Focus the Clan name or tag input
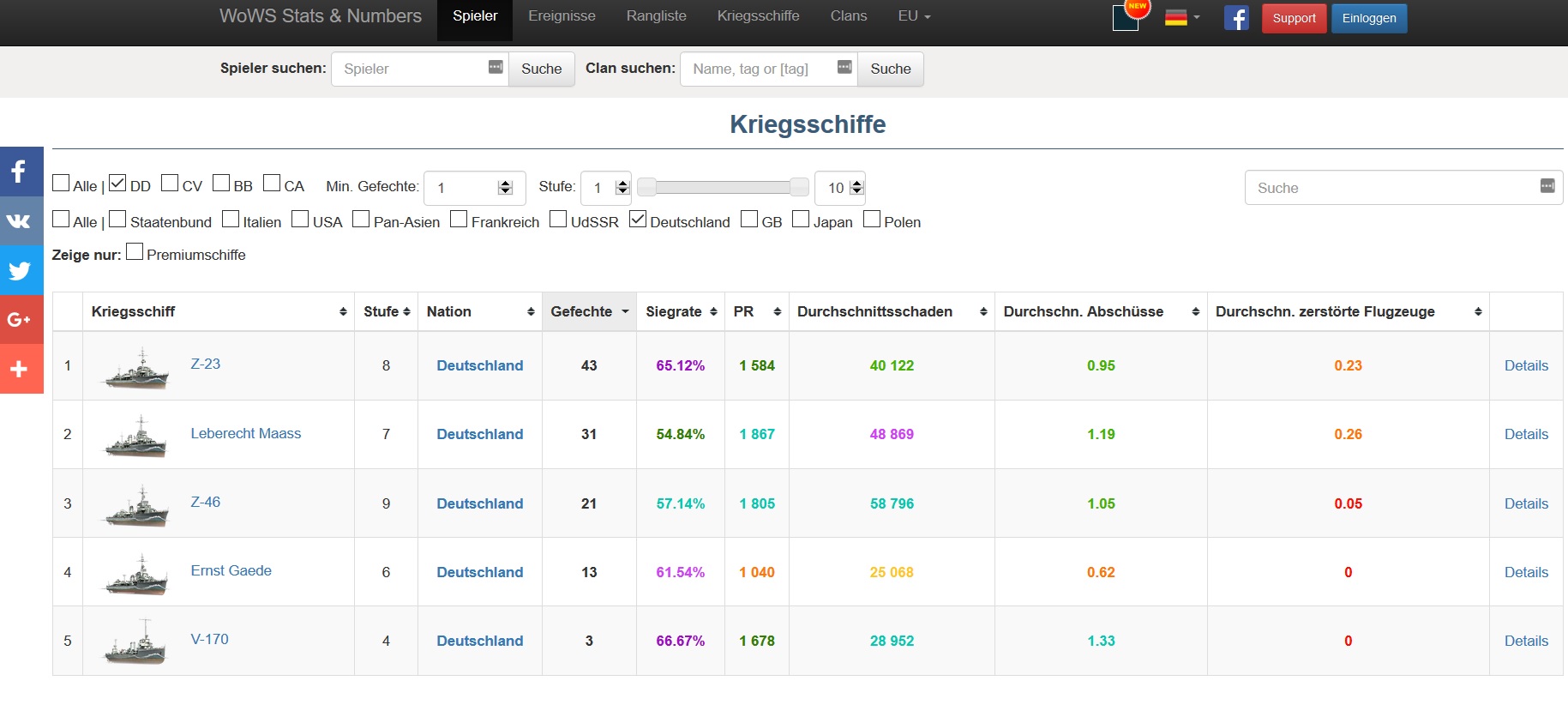Screen dimensions: 1568x723 coord(769,69)
